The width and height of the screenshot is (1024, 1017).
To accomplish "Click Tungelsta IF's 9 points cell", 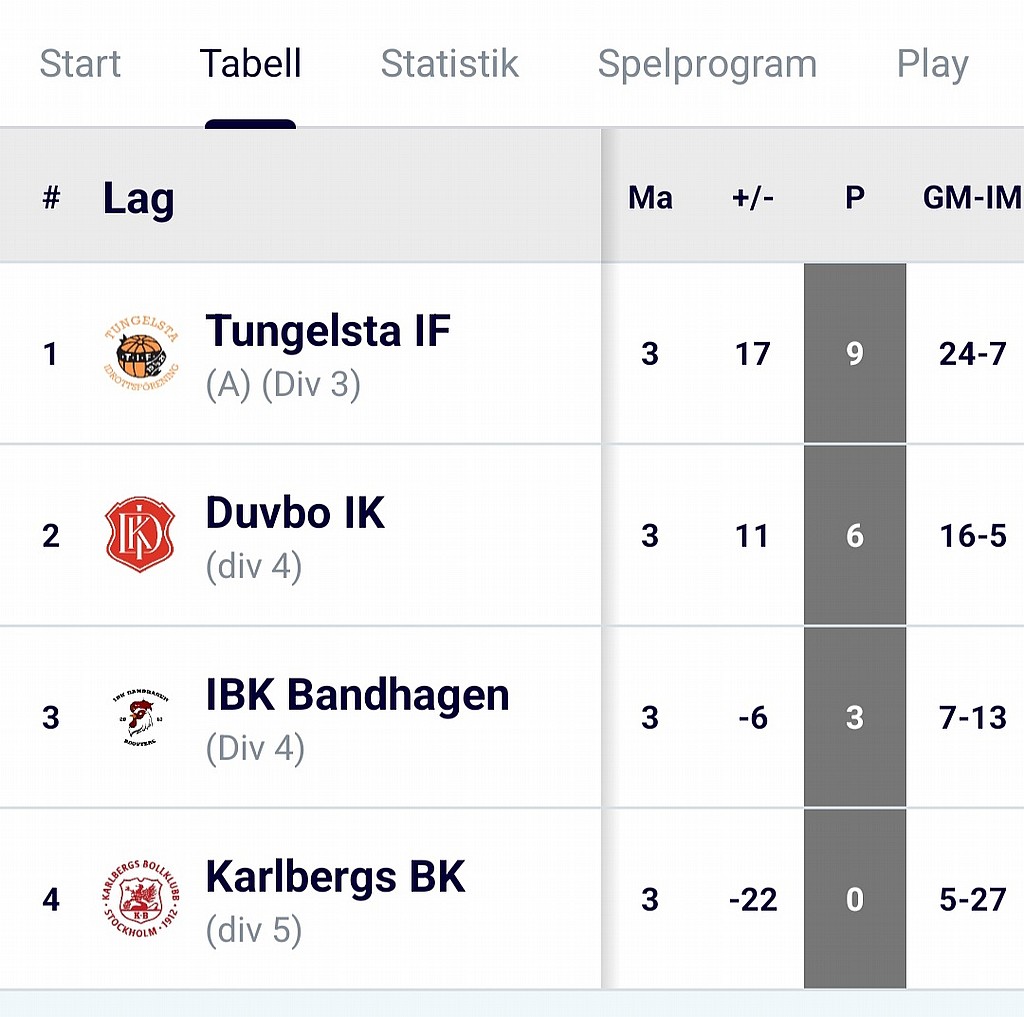I will pos(855,353).
